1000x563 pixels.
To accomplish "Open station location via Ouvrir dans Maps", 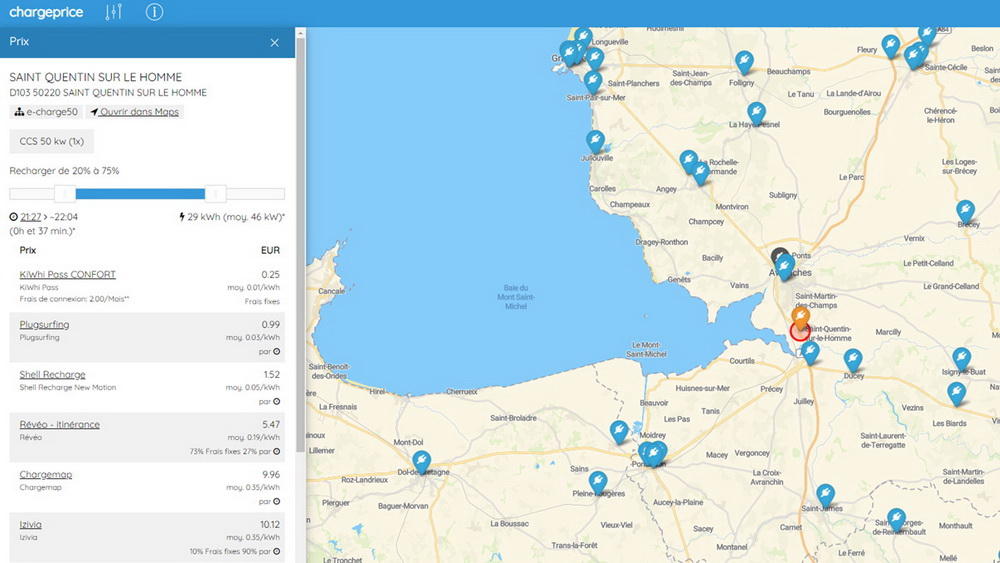I will (x=135, y=112).
